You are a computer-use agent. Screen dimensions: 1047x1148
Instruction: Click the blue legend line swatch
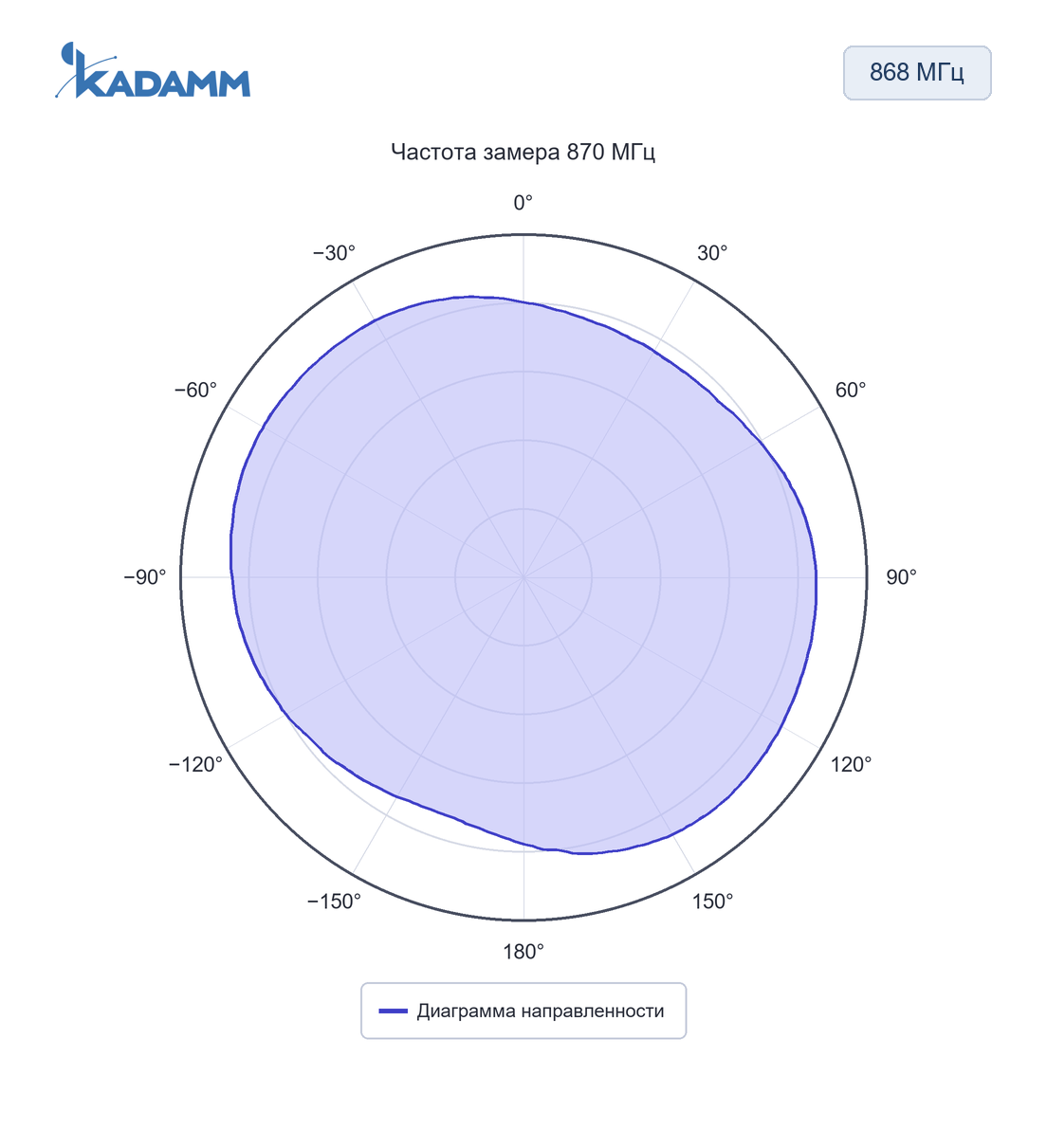394,1011
